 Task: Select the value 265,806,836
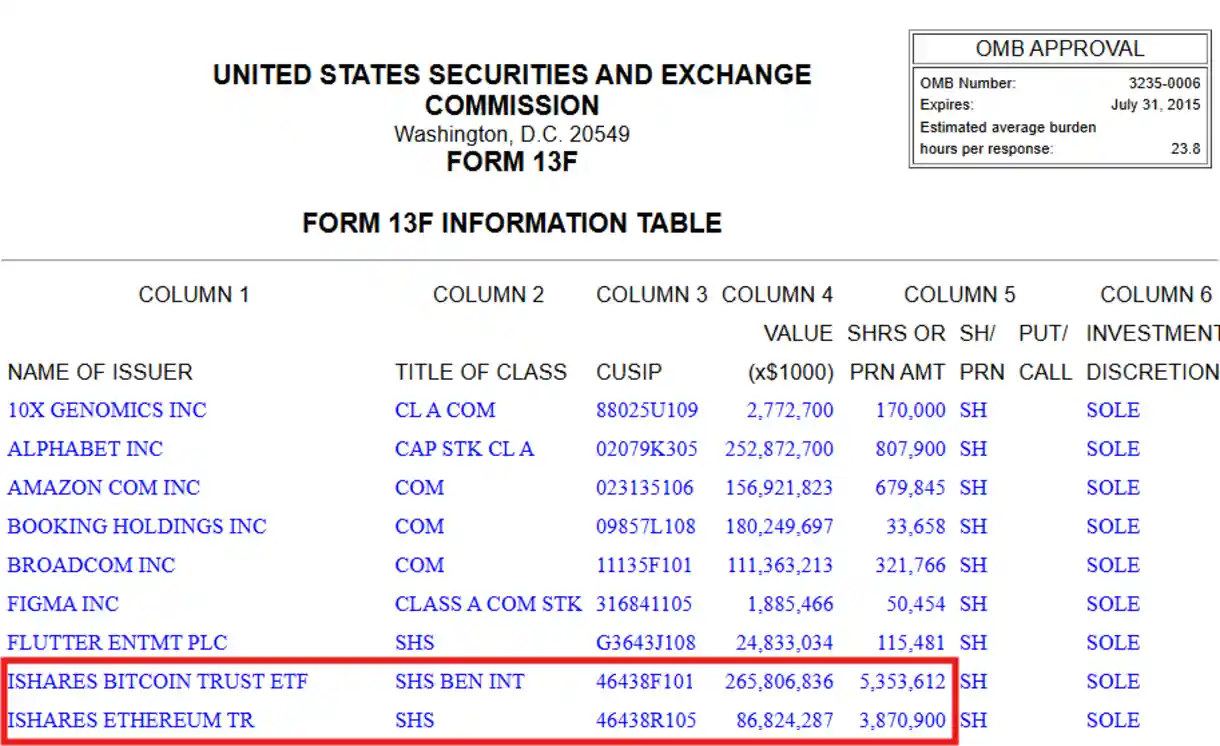coord(779,682)
